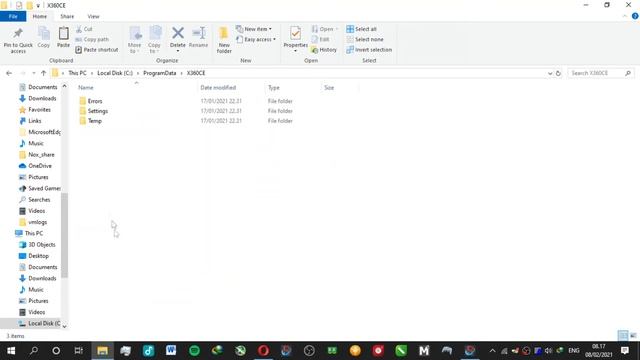
Task: Open the Easy access dropdown
Action: (x=256, y=40)
